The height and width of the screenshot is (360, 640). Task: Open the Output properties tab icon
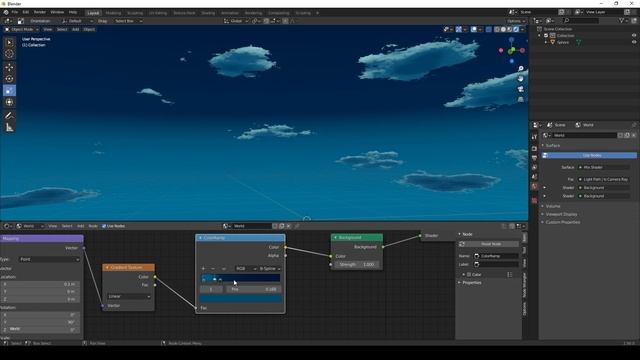coord(534,158)
